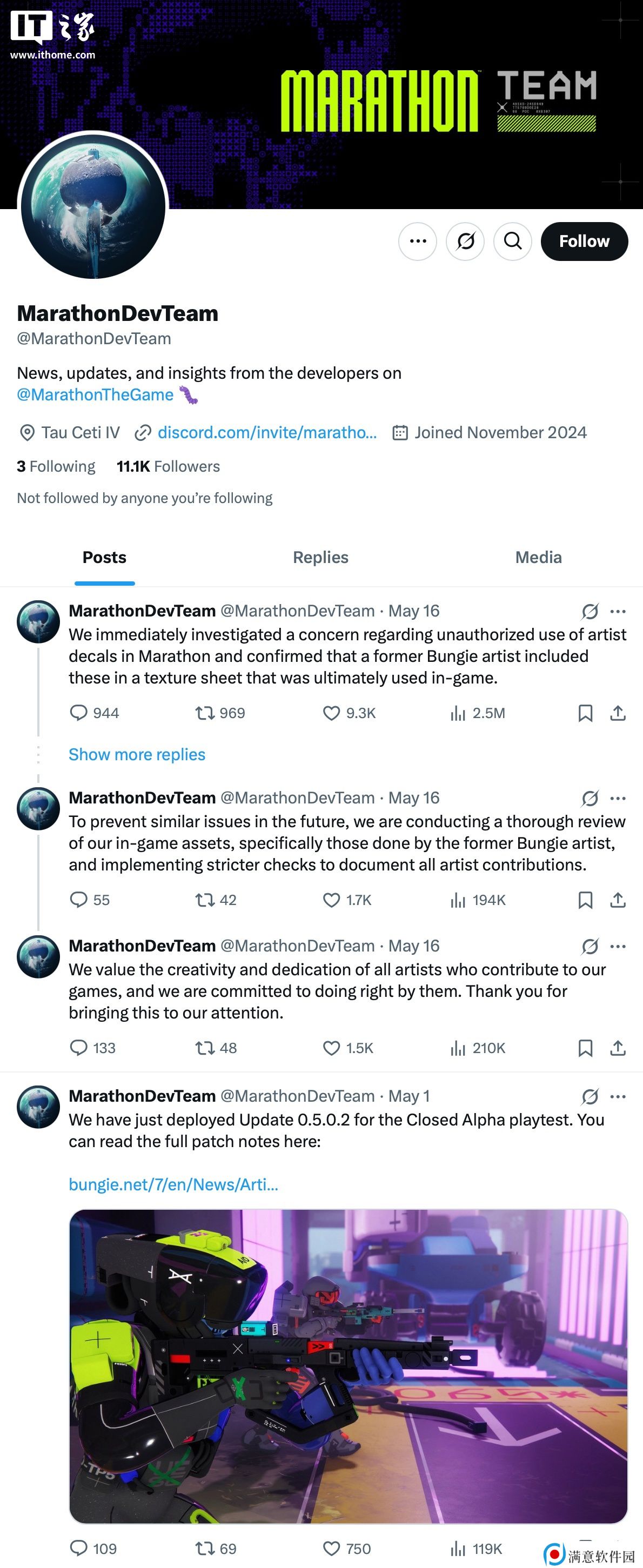Open the discord.com invite link
The height and width of the screenshot is (1568, 643).
click(267, 433)
